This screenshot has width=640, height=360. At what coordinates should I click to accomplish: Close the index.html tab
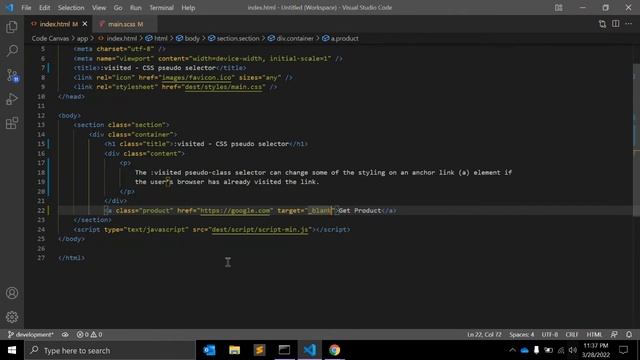coord(85,24)
